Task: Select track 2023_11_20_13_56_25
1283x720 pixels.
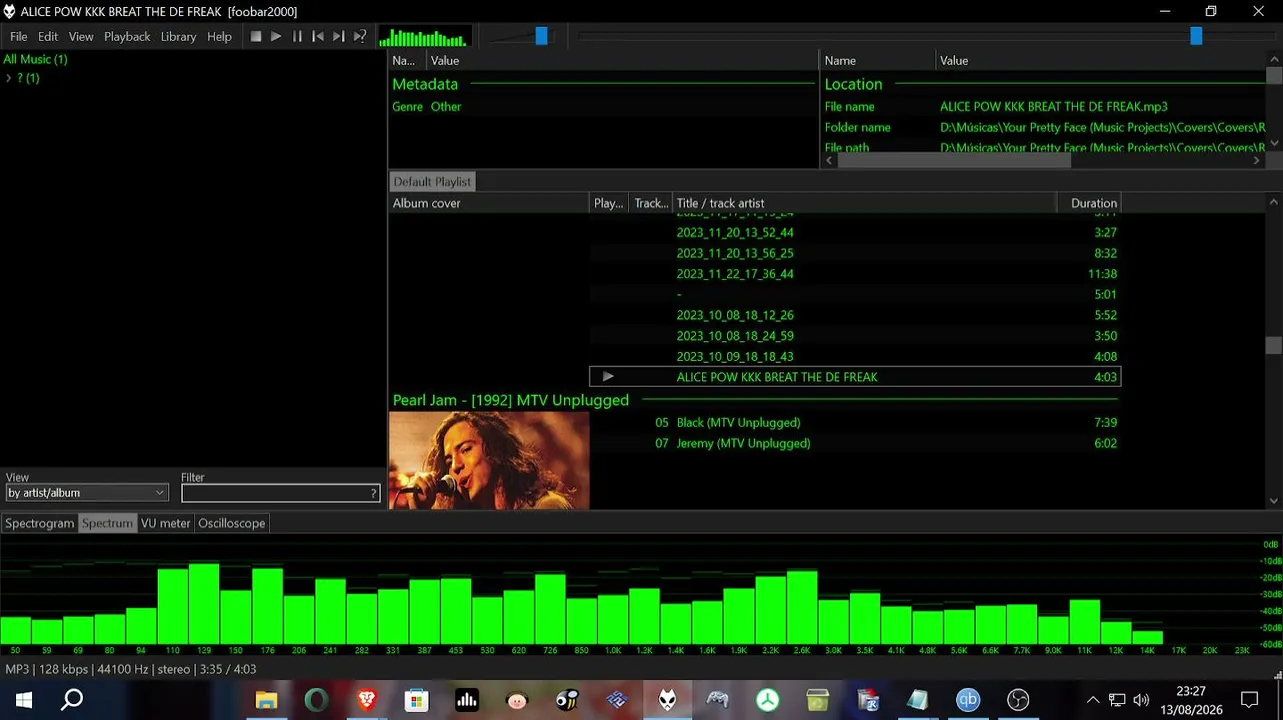Action: (855, 253)
